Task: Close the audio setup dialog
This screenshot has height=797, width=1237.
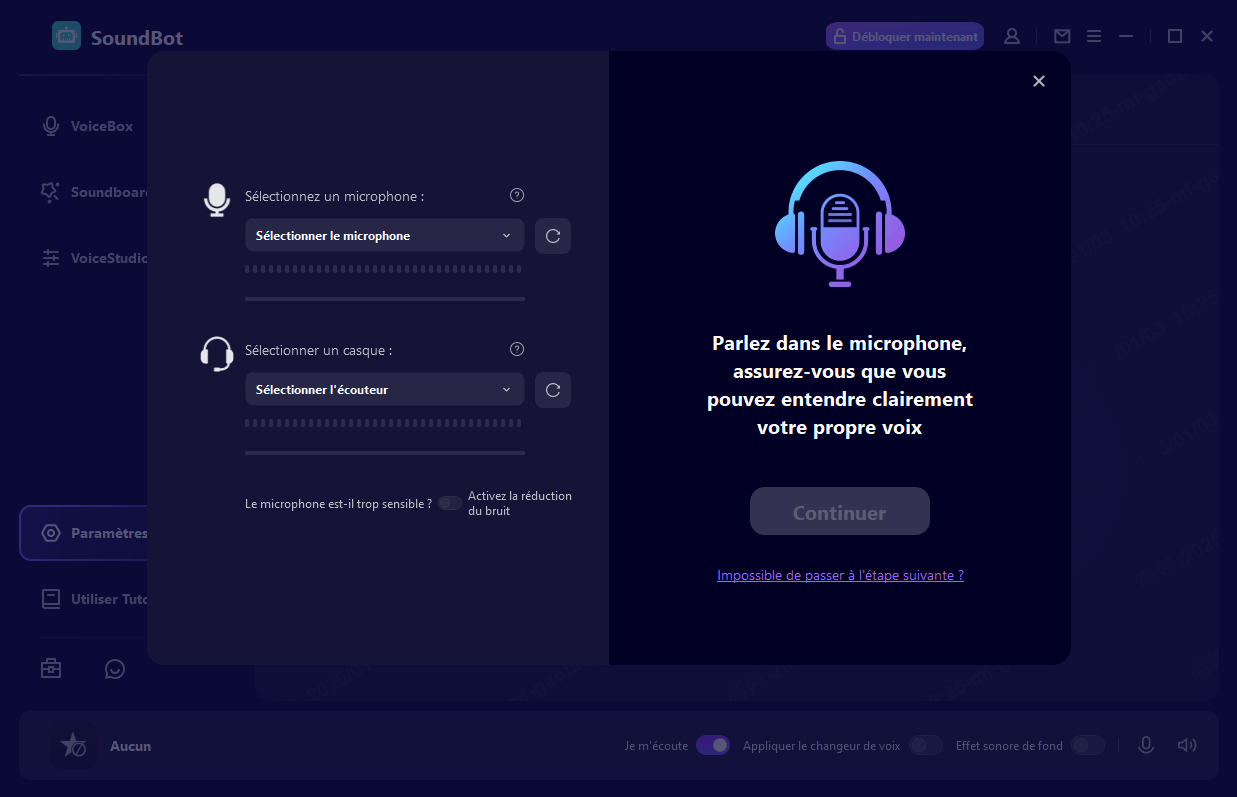Action: tap(1039, 81)
